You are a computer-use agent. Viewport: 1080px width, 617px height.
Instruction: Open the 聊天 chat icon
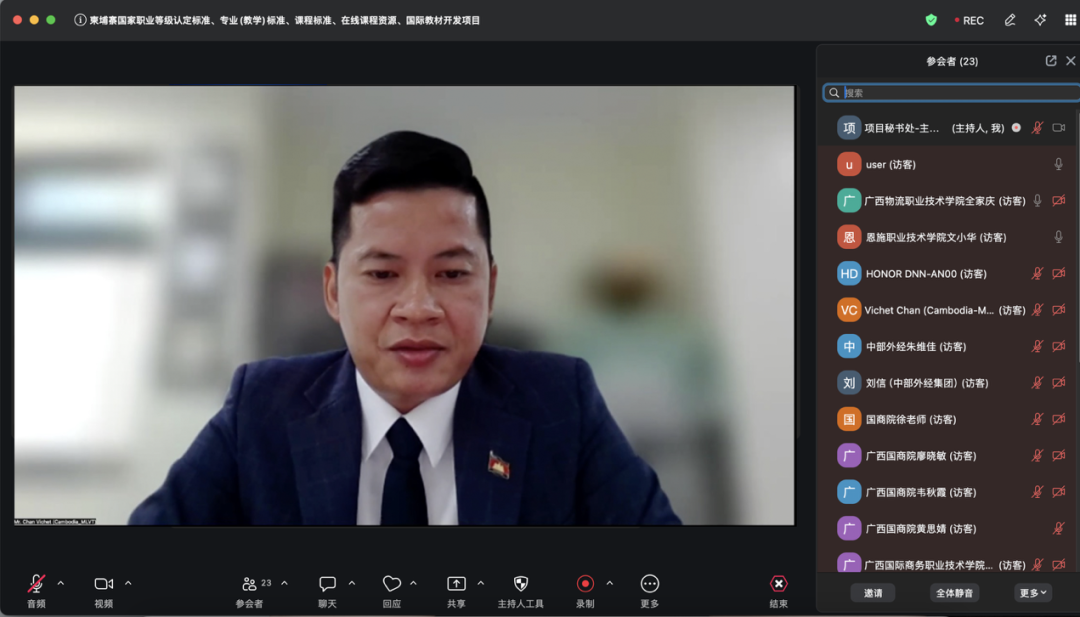coord(327,584)
